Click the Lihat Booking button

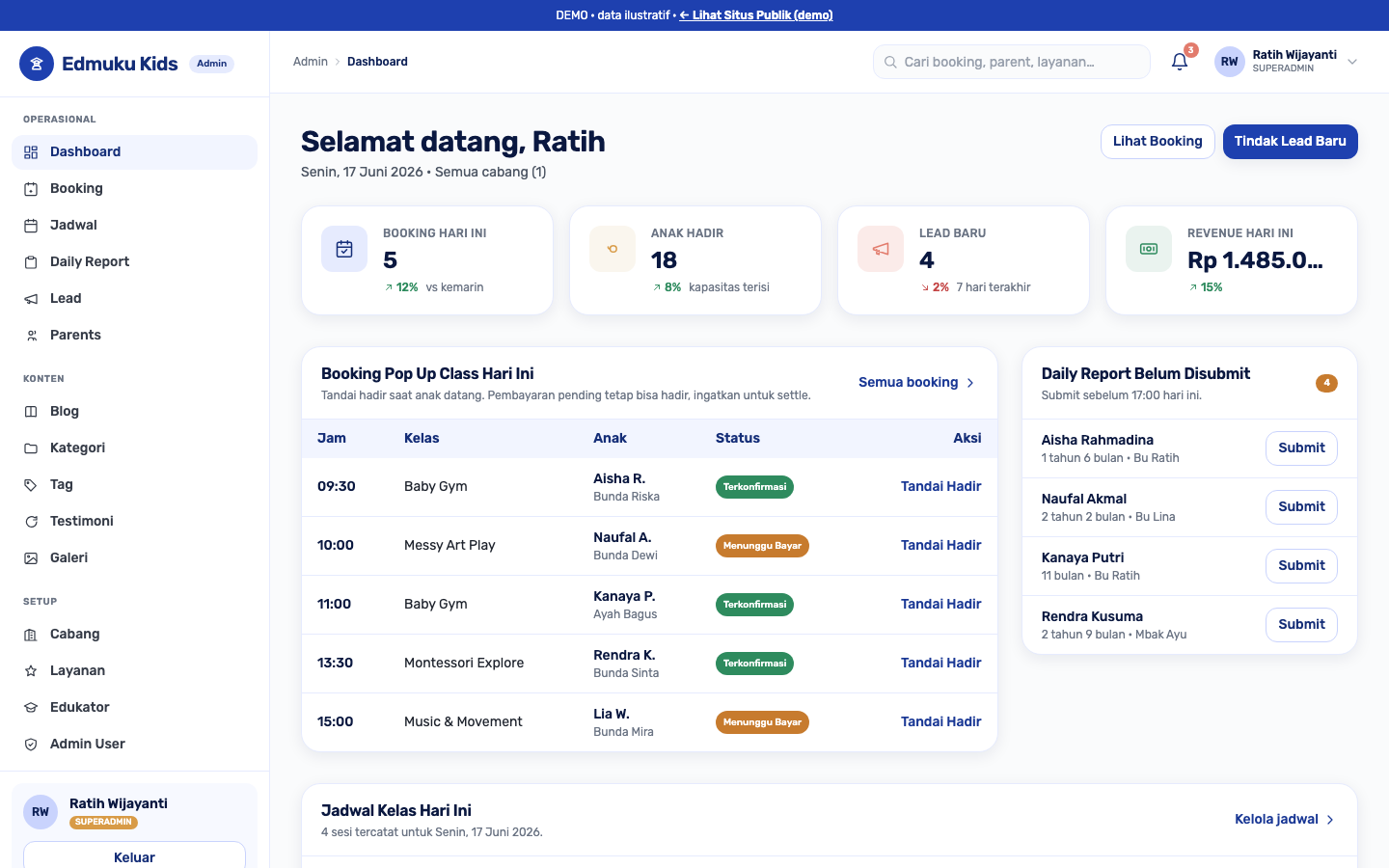1157,142
